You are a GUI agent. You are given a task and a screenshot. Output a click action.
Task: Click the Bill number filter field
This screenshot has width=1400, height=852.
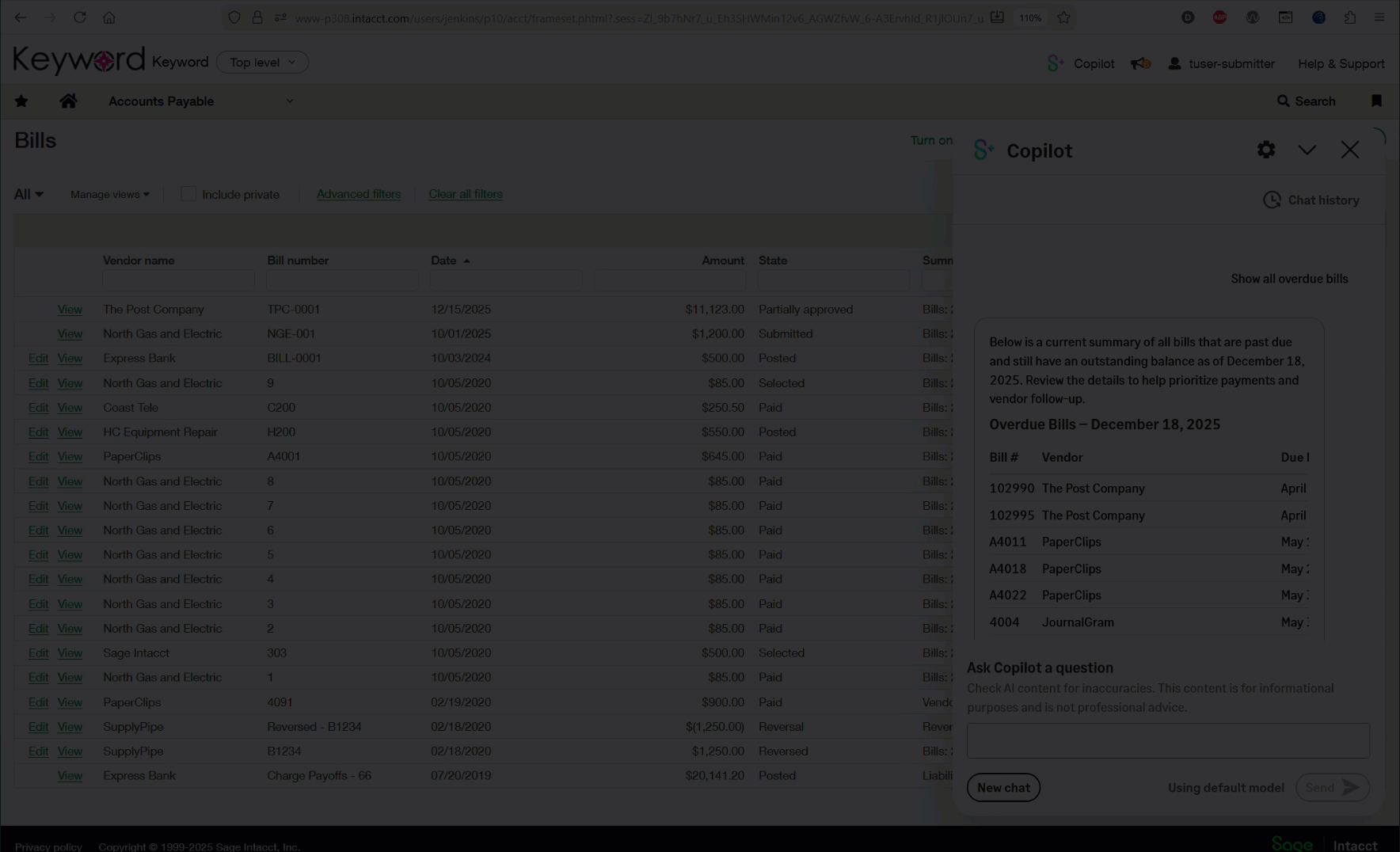(342, 280)
